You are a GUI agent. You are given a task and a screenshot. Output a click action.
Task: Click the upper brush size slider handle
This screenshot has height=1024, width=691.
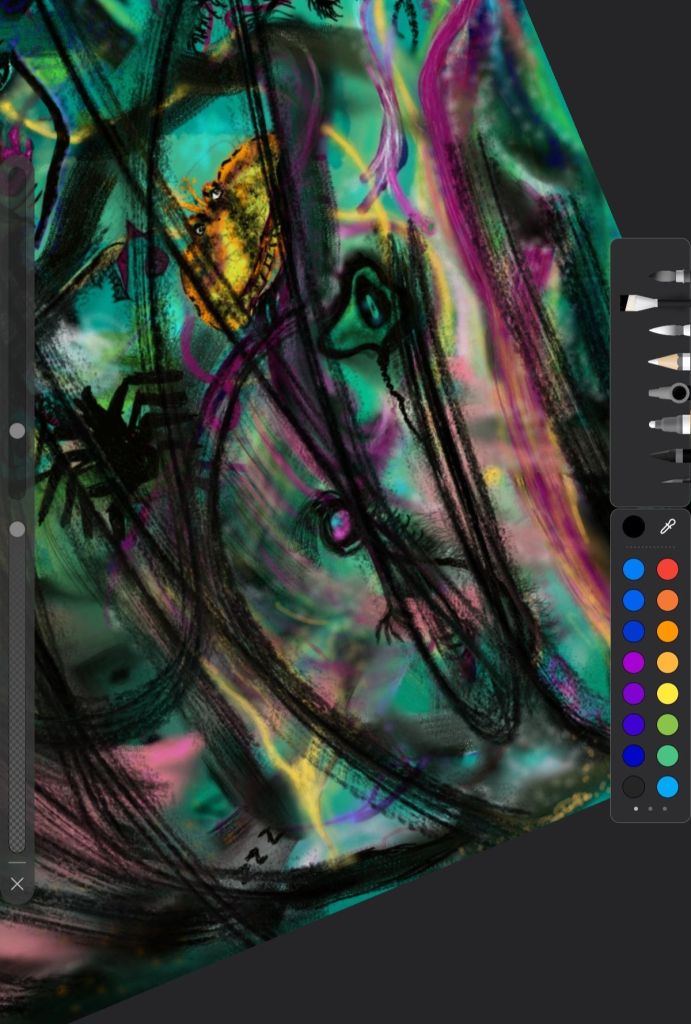(x=17, y=430)
